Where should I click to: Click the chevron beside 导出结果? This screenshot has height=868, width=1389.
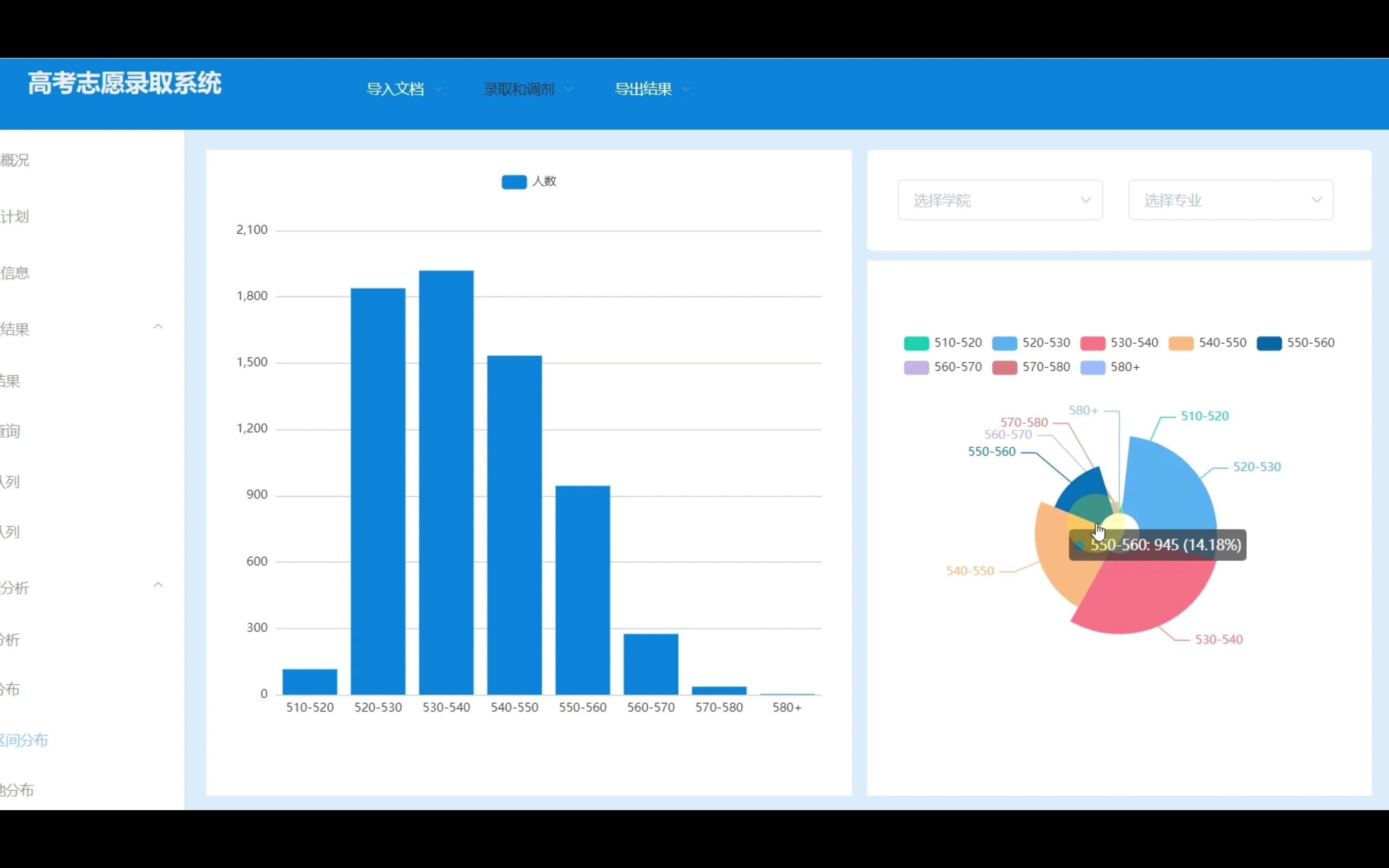coord(686,89)
